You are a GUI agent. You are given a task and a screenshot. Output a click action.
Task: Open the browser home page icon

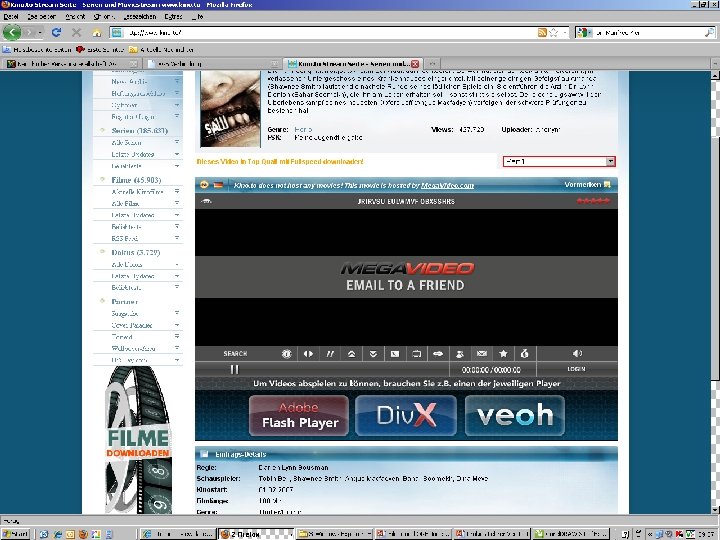click(96, 33)
